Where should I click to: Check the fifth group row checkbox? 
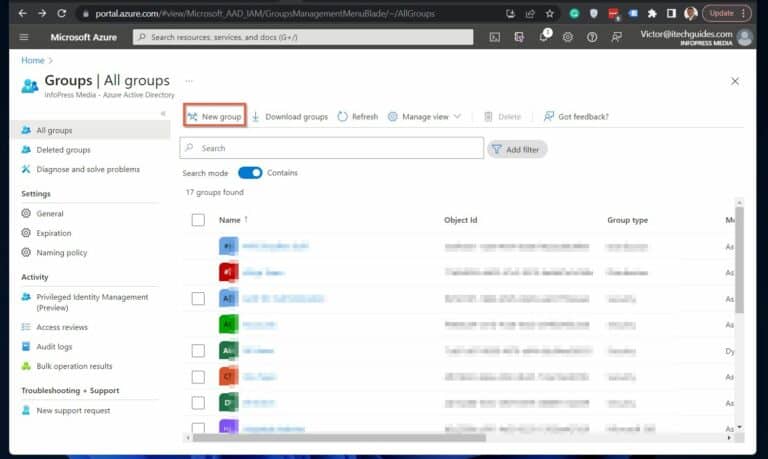(198, 350)
